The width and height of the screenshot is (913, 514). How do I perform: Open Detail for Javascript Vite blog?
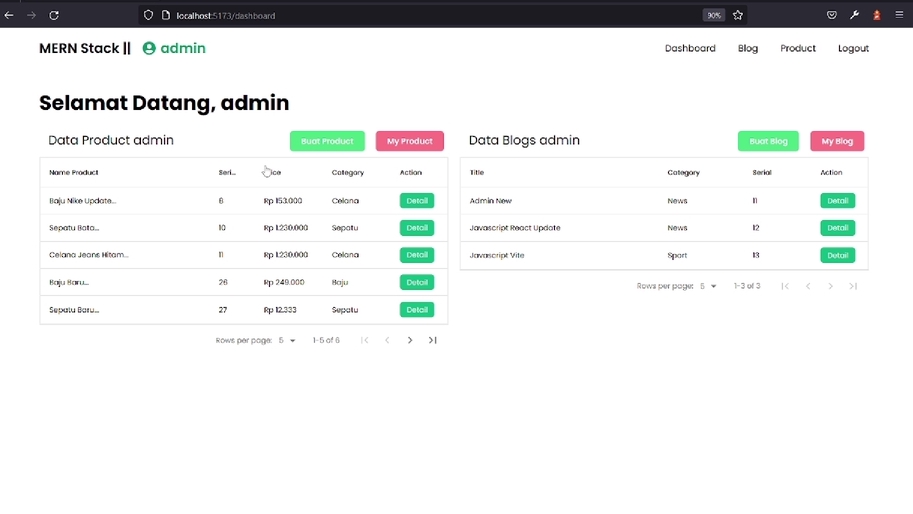[x=837, y=255]
